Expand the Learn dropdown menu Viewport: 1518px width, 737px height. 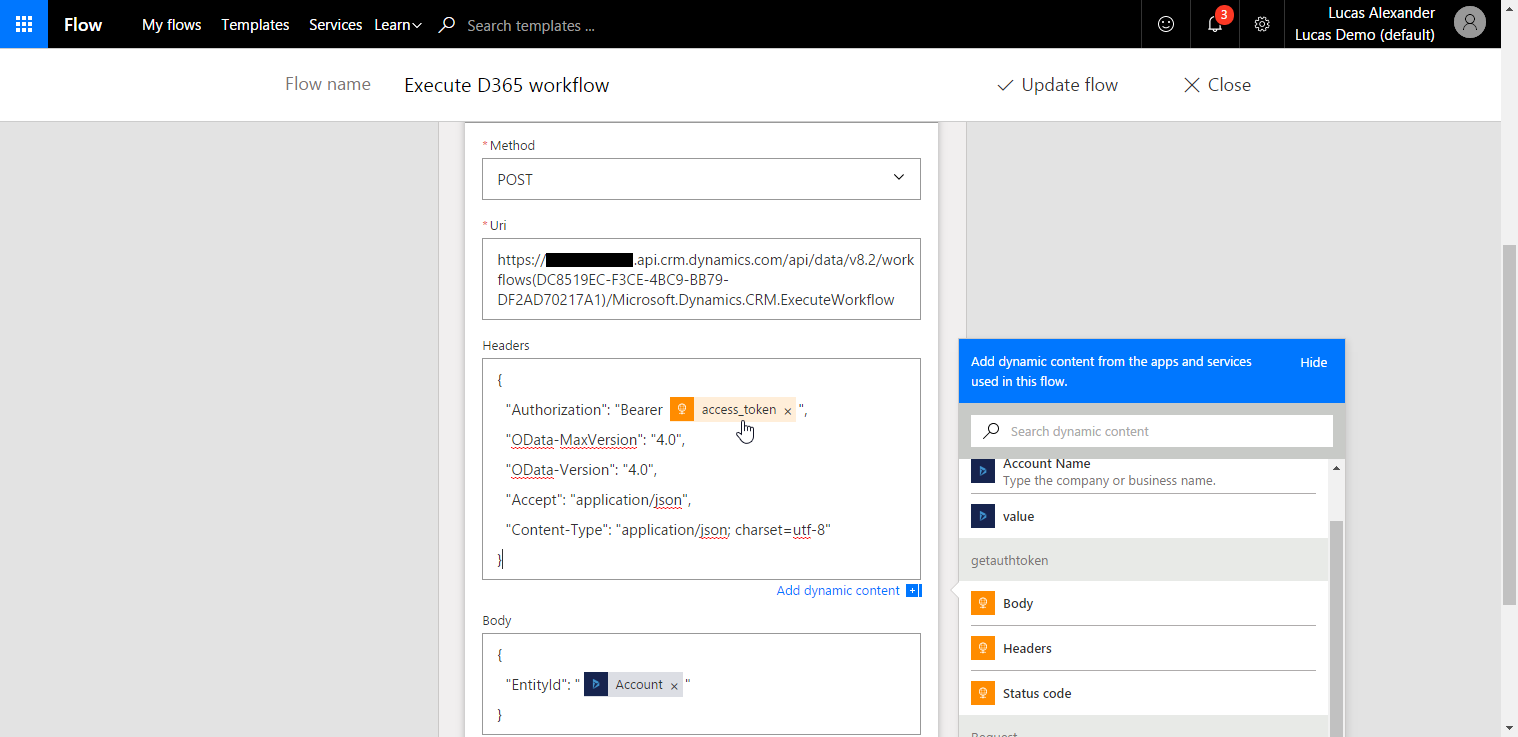[398, 25]
